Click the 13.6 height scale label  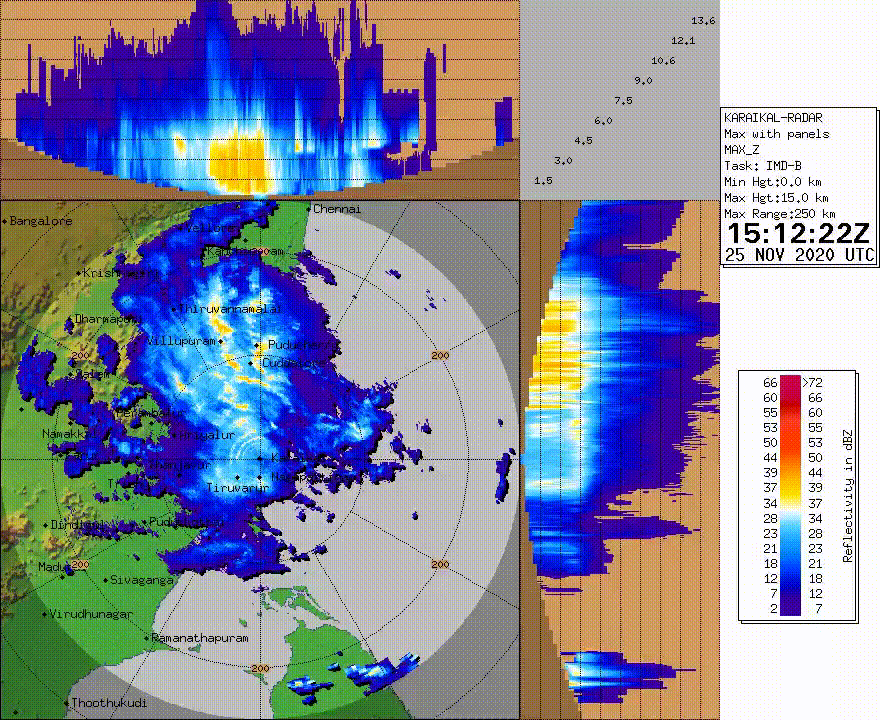(703, 21)
